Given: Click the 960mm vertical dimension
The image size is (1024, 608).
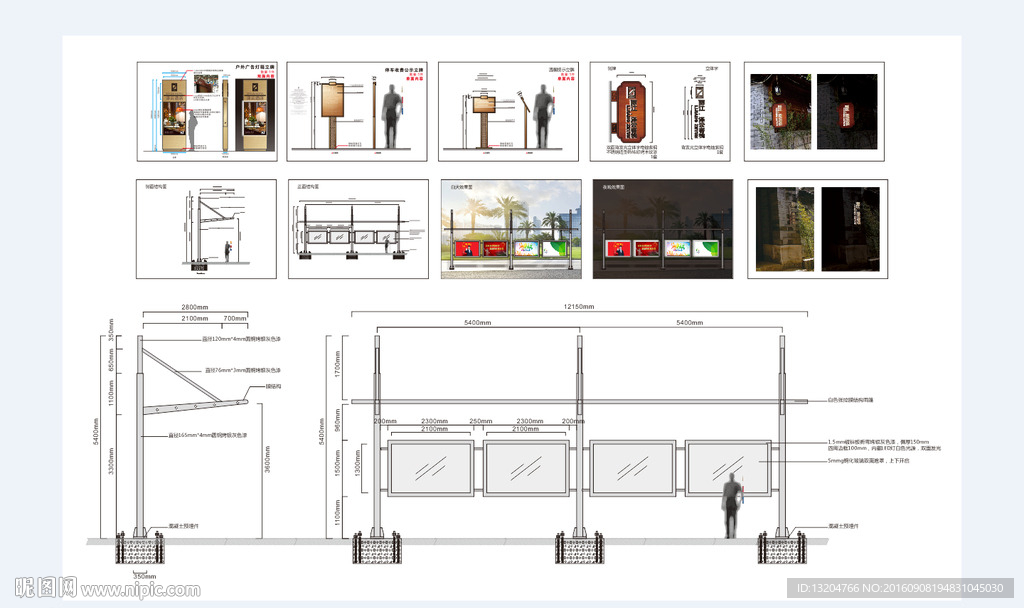Looking at the screenshot, I should point(337,420).
